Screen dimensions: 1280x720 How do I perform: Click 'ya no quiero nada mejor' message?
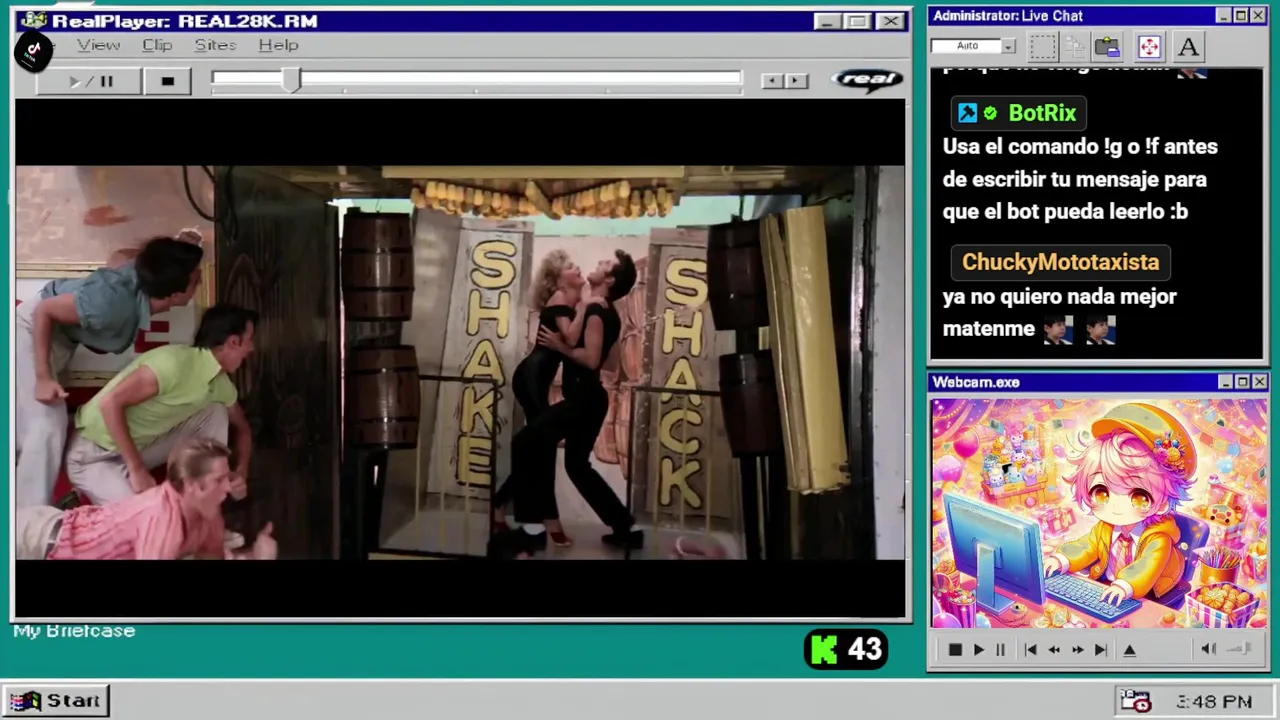pyautogui.click(x=1059, y=296)
